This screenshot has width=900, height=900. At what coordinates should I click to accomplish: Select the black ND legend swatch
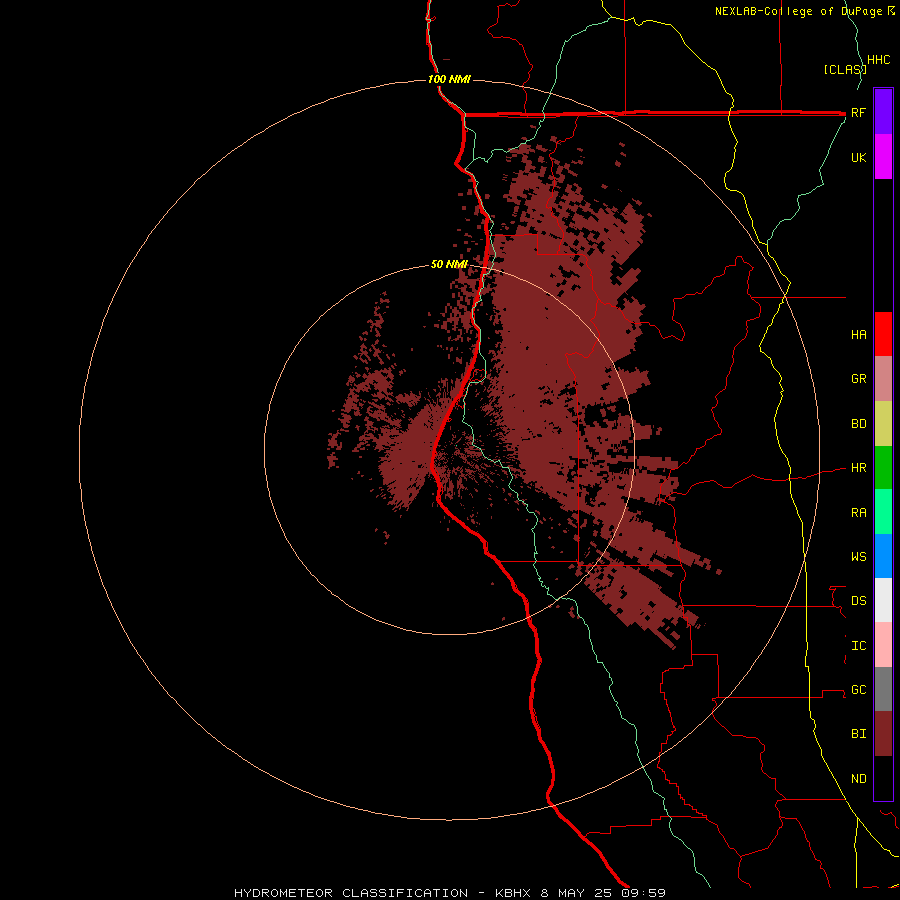pos(883,778)
